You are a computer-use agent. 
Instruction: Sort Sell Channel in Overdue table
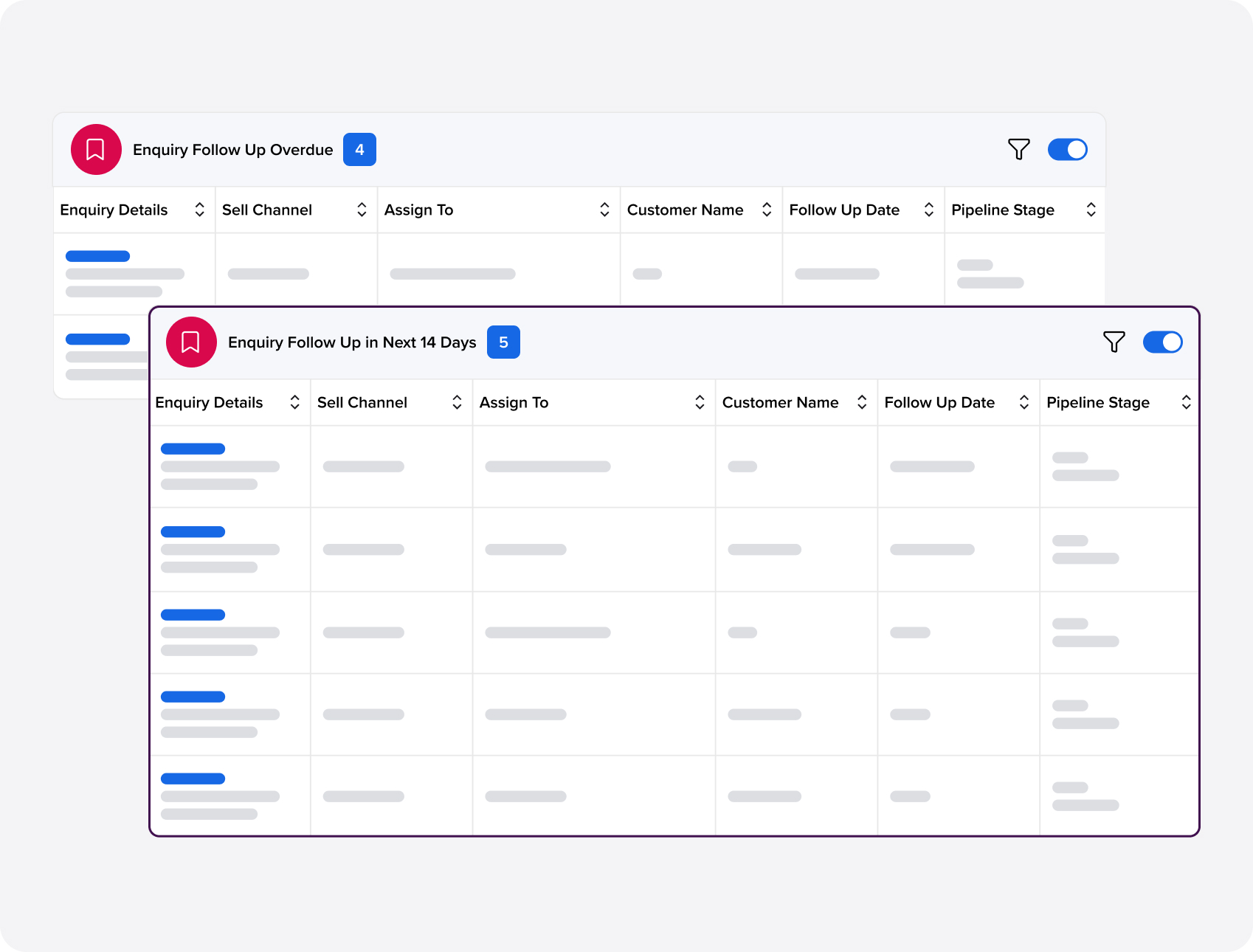pos(362,210)
